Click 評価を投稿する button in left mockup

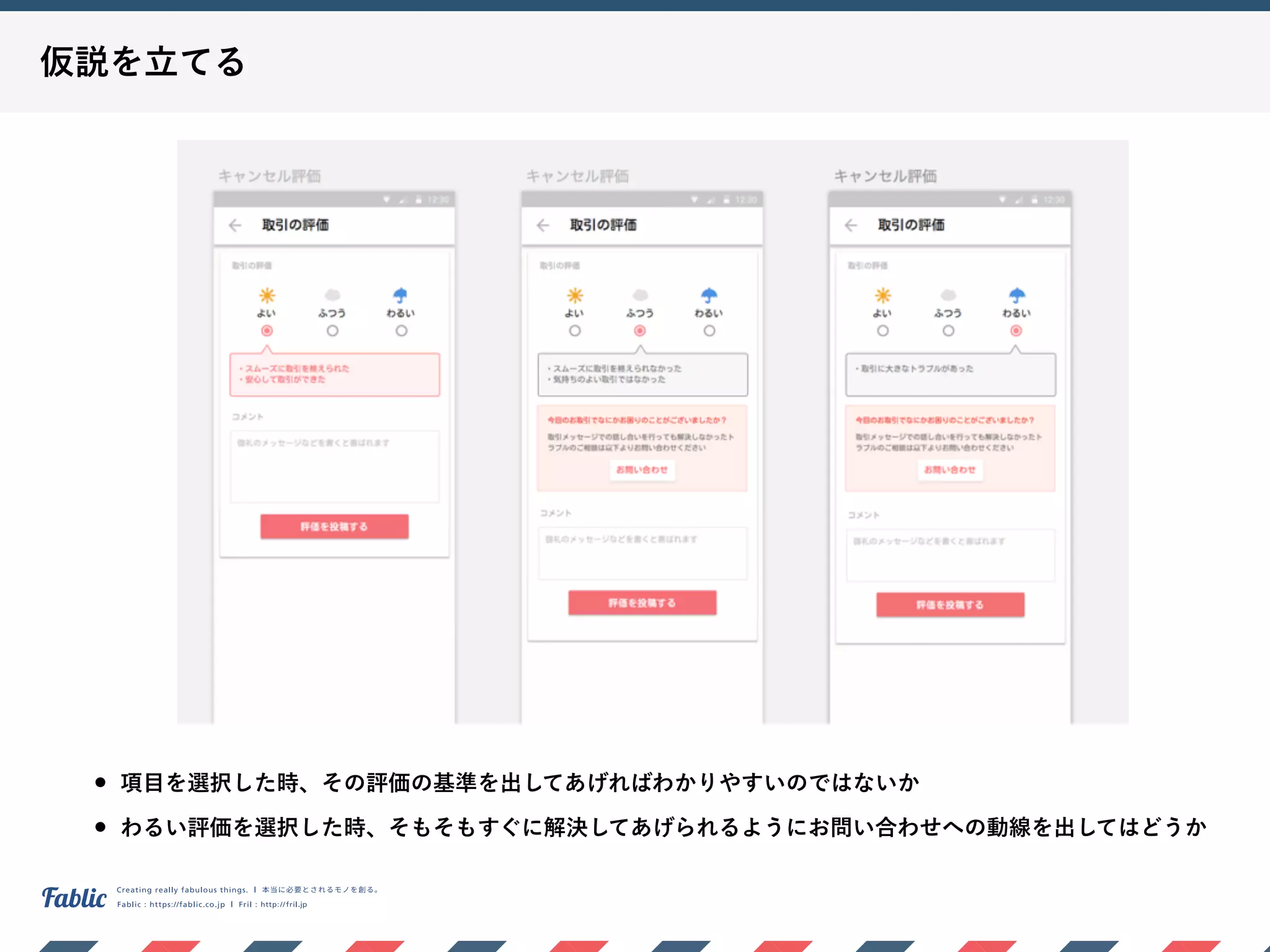334,526
